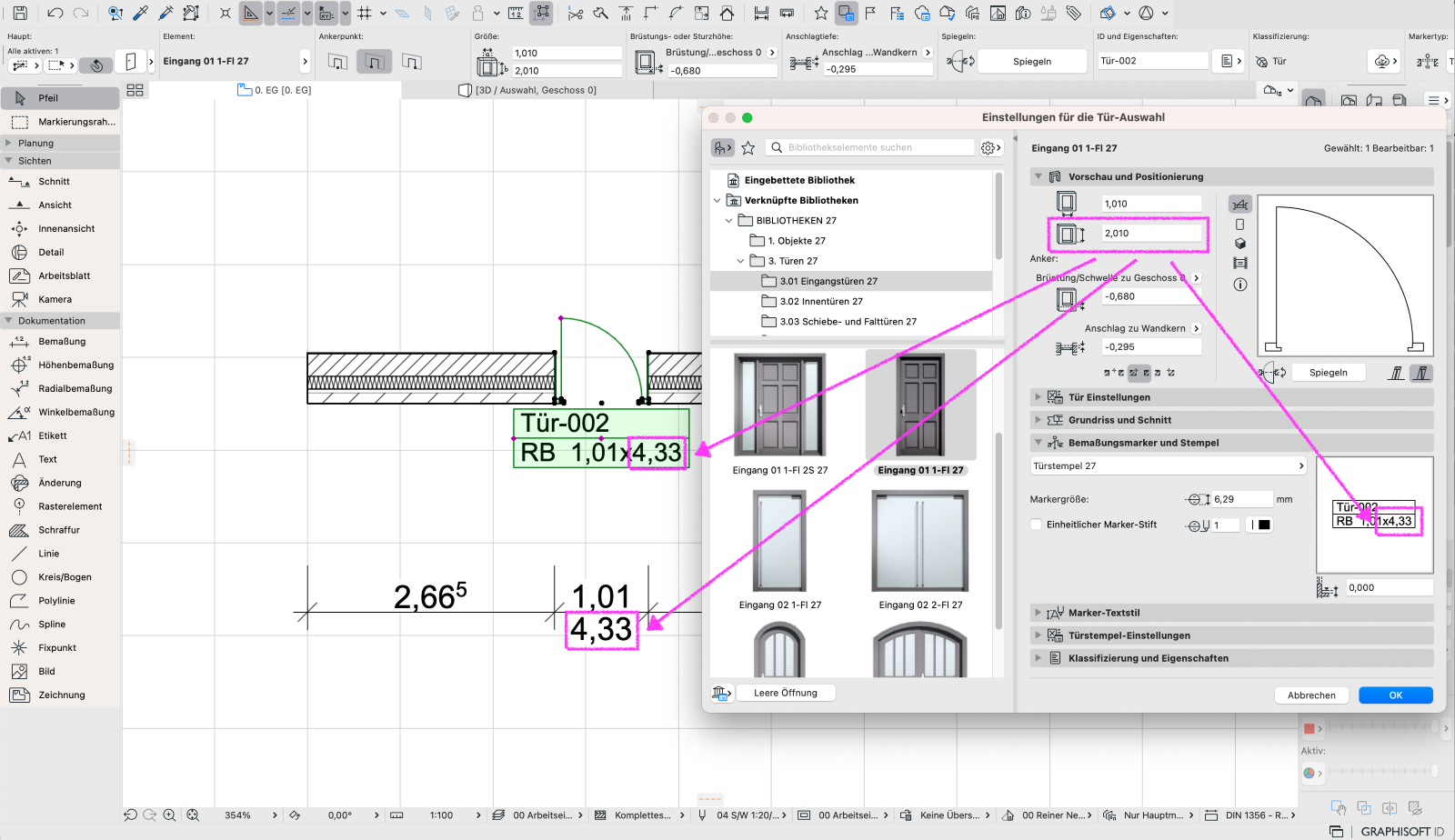Click the Leere Öffnung button
1455x840 pixels.
click(x=786, y=693)
